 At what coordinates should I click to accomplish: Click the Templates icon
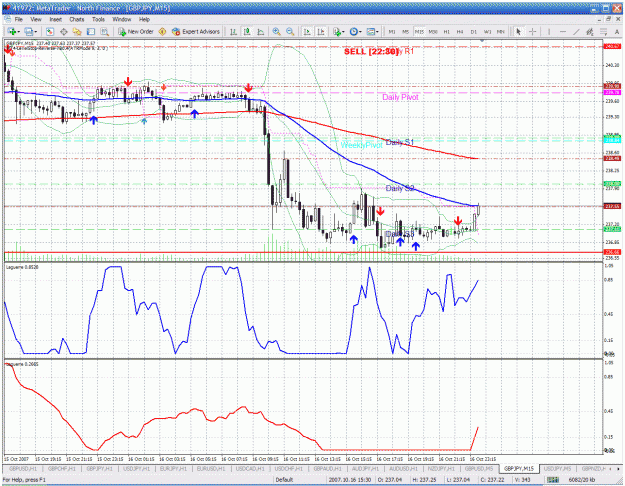tap(371, 31)
